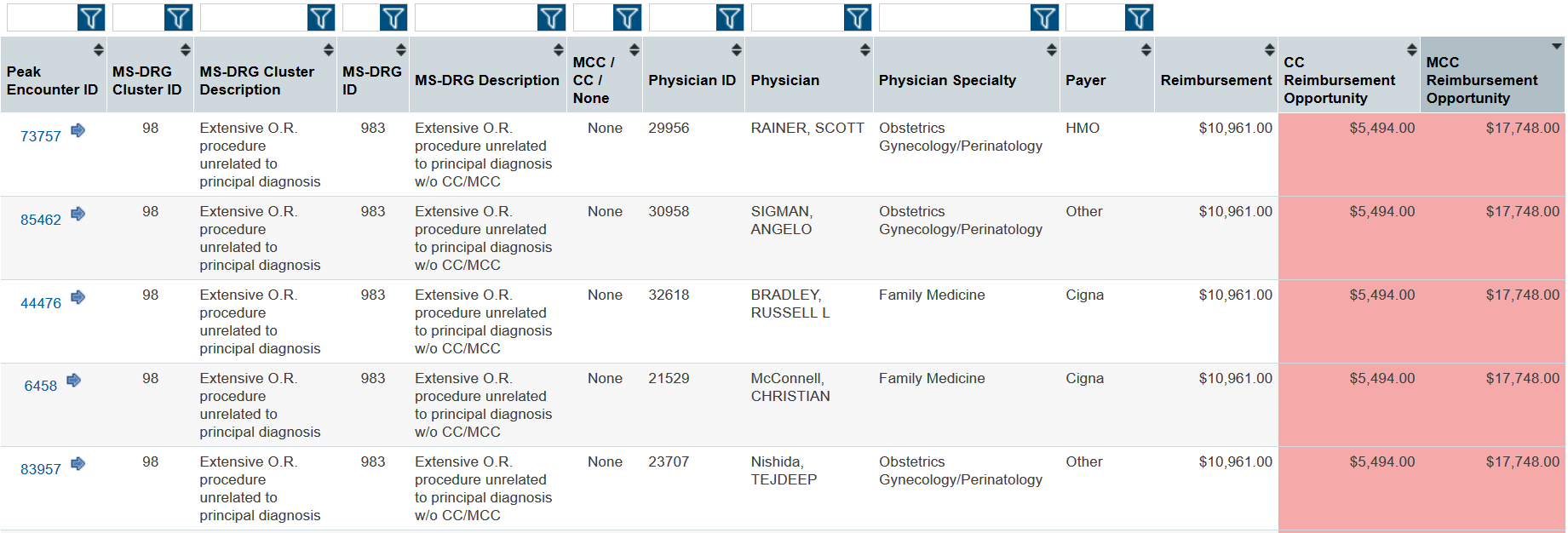
Task: Click filter icon for MS-DRG Description column
Action: click(552, 18)
